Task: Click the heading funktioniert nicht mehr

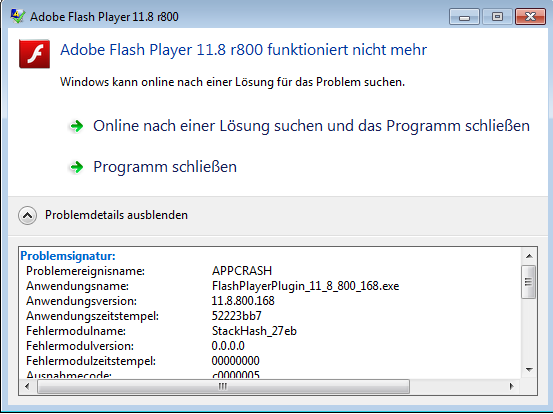Action: click(243, 49)
